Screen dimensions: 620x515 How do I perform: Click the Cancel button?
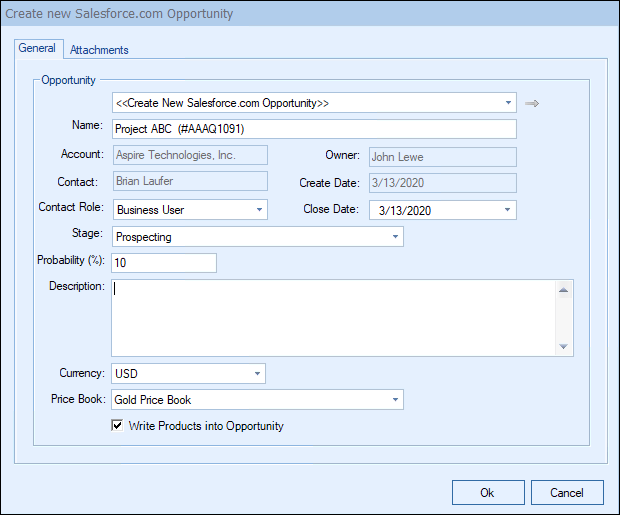[567, 492]
